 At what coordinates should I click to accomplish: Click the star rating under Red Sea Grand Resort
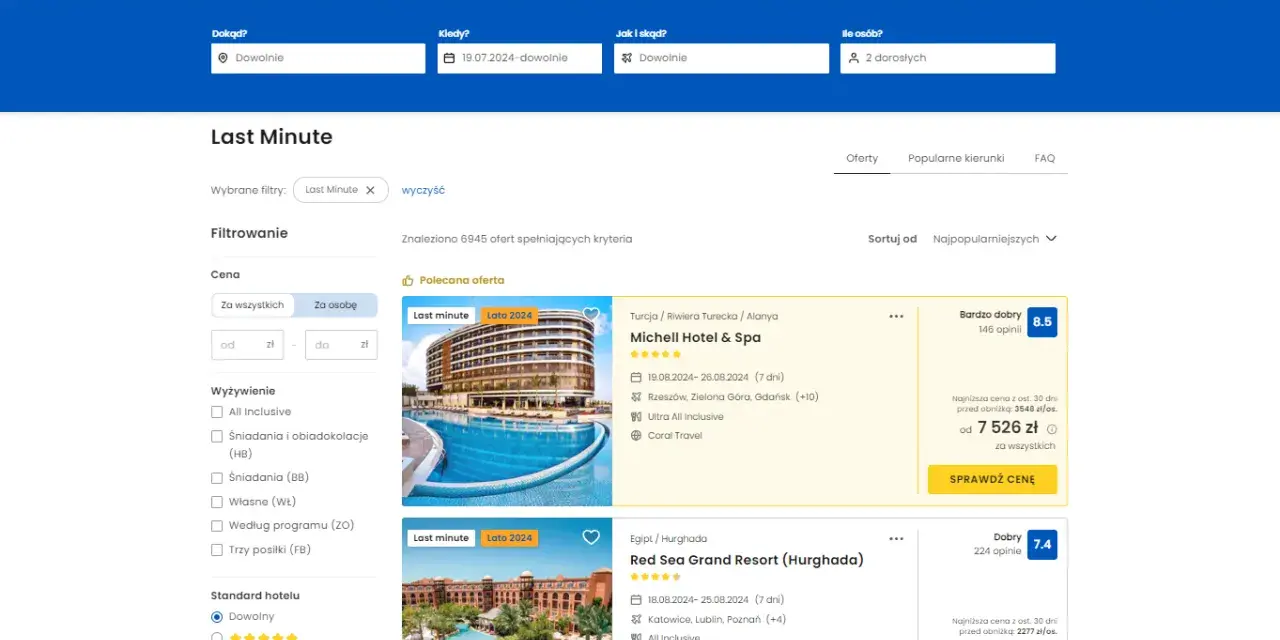pyautogui.click(x=655, y=576)
